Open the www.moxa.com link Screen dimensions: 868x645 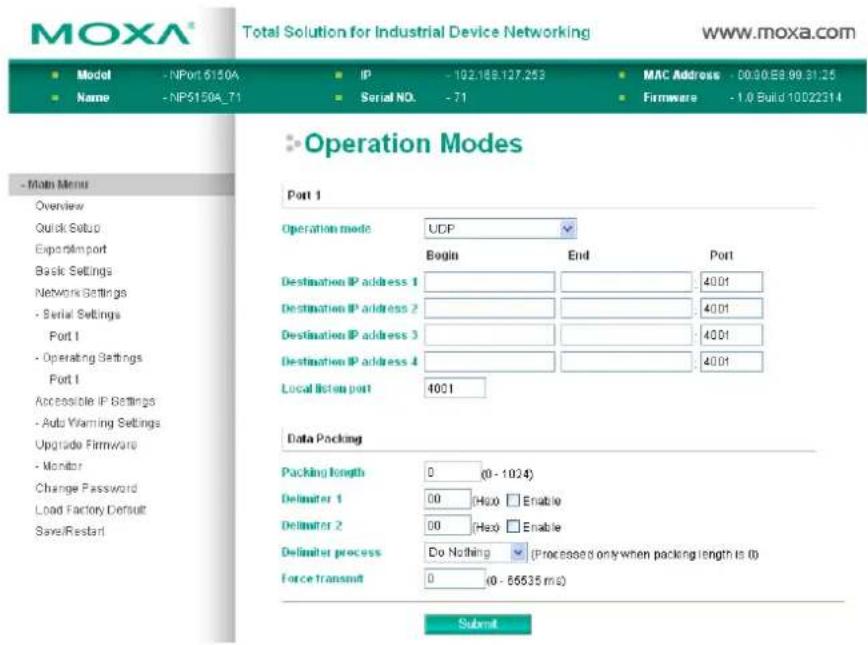778,32
